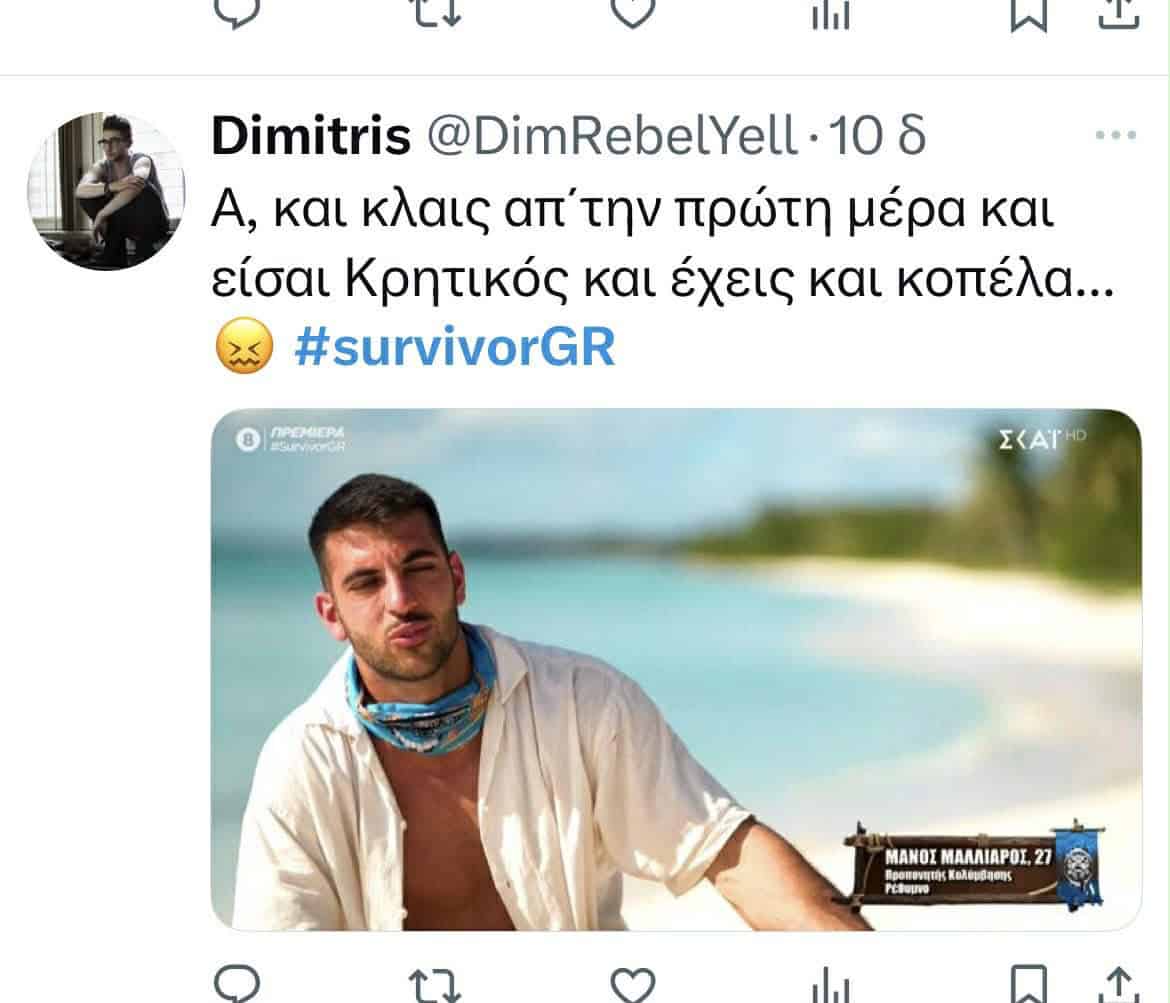Bookmark the previous tweet above
The width and height of the screenshot is (1170, 1003).
point(1028,13)
